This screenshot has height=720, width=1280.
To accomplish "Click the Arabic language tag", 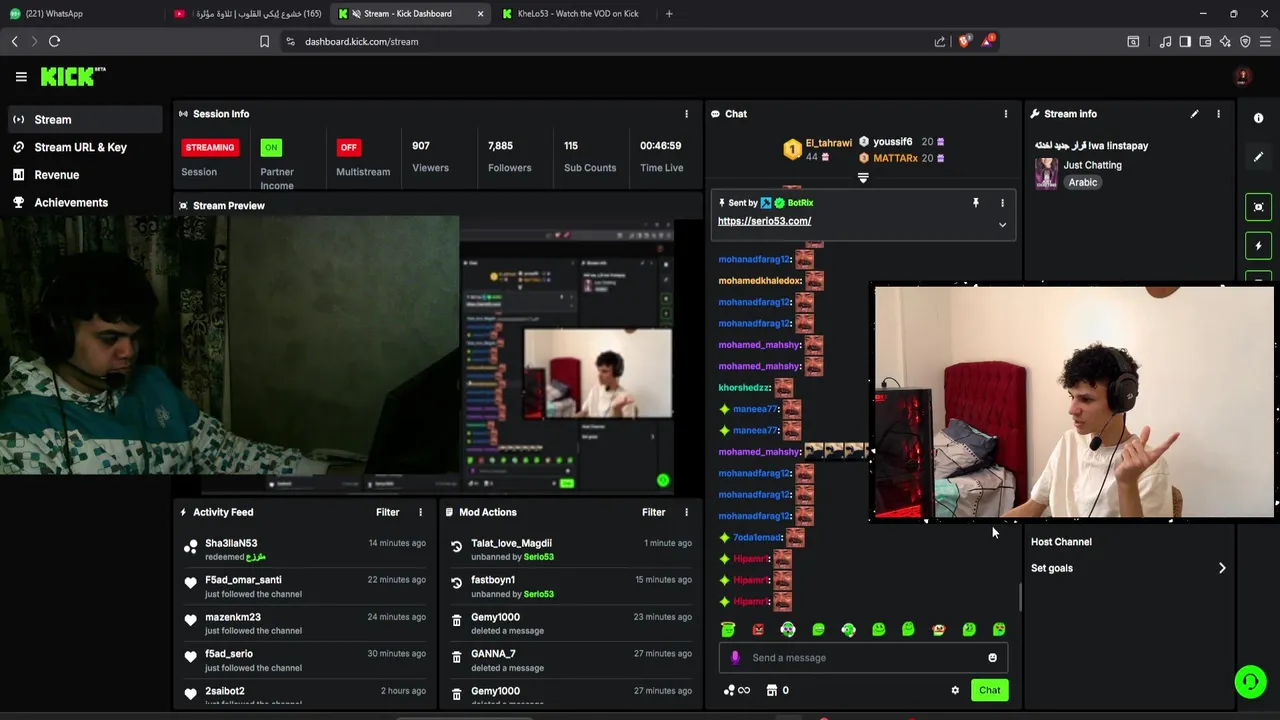I will coord(1082,182).
